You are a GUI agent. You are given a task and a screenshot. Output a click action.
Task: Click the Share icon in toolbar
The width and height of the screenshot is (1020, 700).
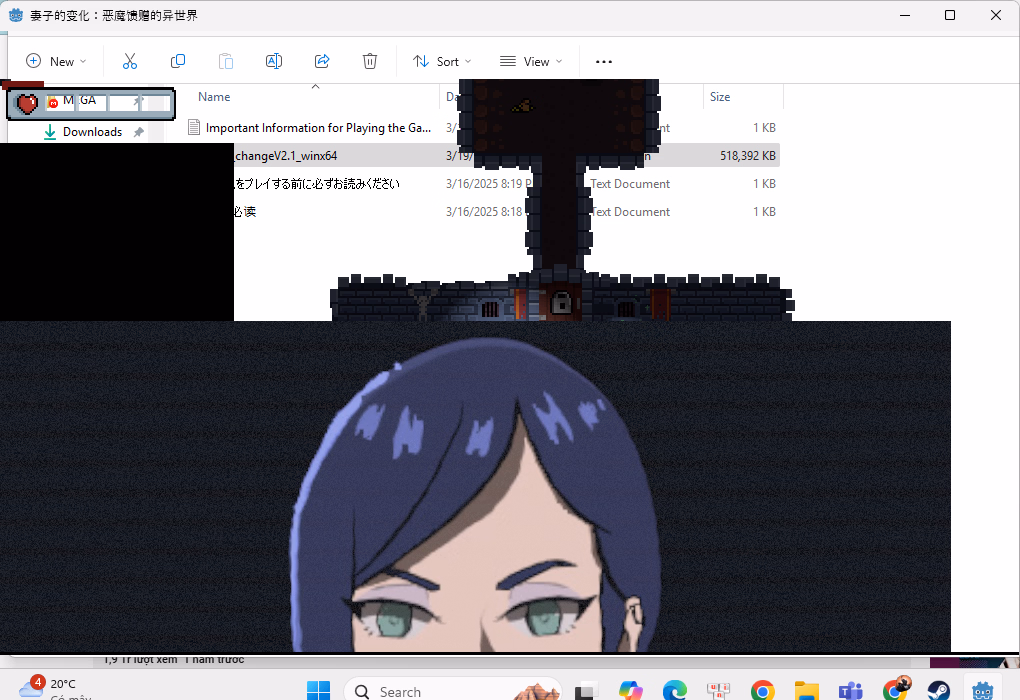click(322, 61)
